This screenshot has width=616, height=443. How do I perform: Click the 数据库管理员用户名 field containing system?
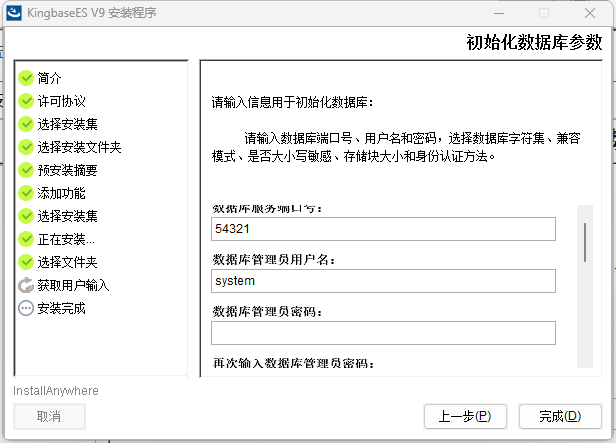point(383,281)
